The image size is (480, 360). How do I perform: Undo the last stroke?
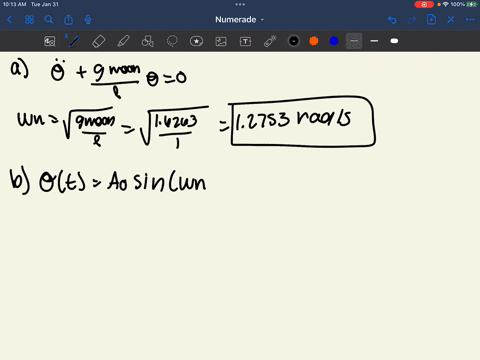tap(392, 20)
